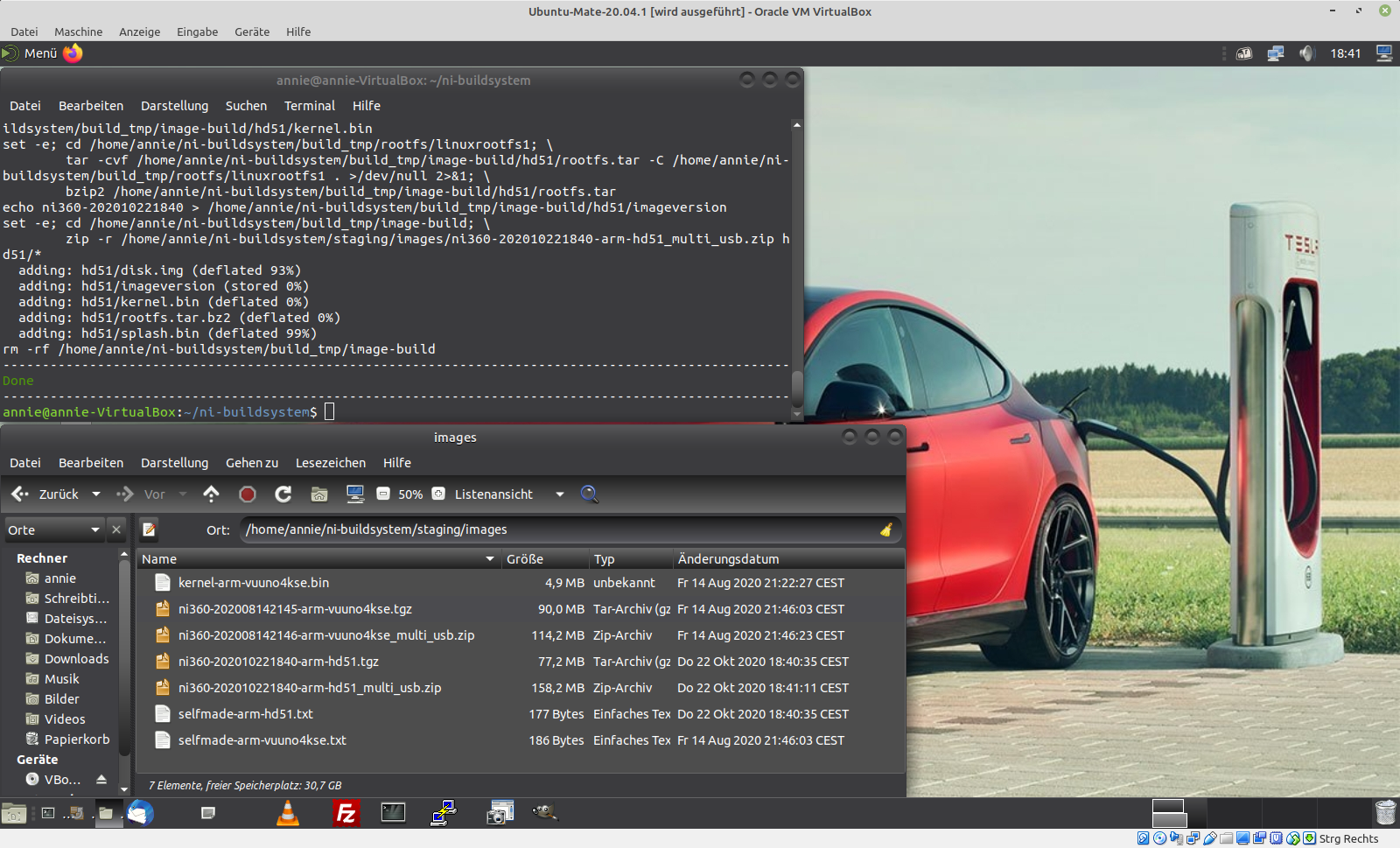Launch FileZilla from the bottom panel

click(346, 814)
